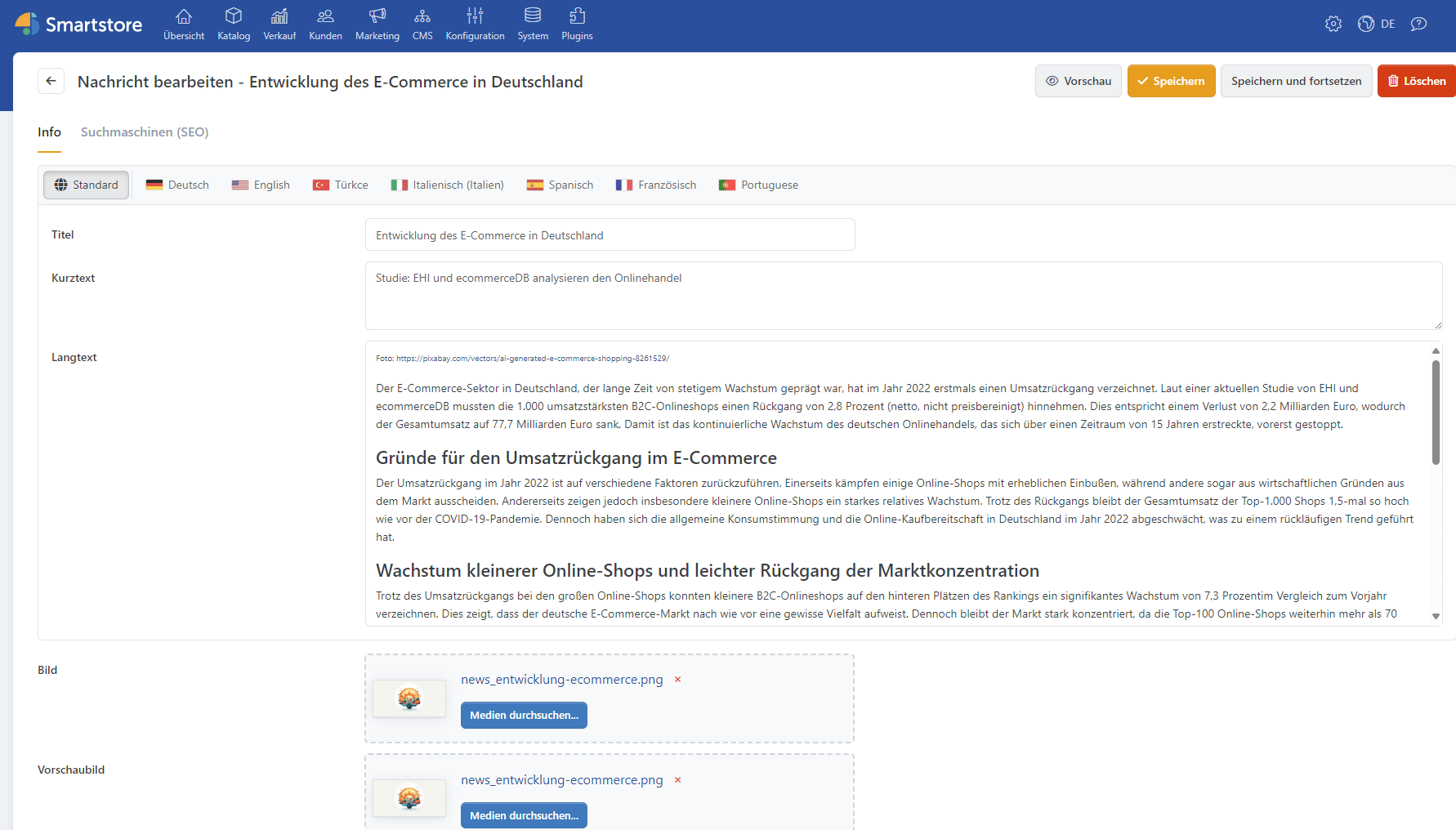Click the orange Speichern button
The image size is (1456, 830).
coord(1171,81)
